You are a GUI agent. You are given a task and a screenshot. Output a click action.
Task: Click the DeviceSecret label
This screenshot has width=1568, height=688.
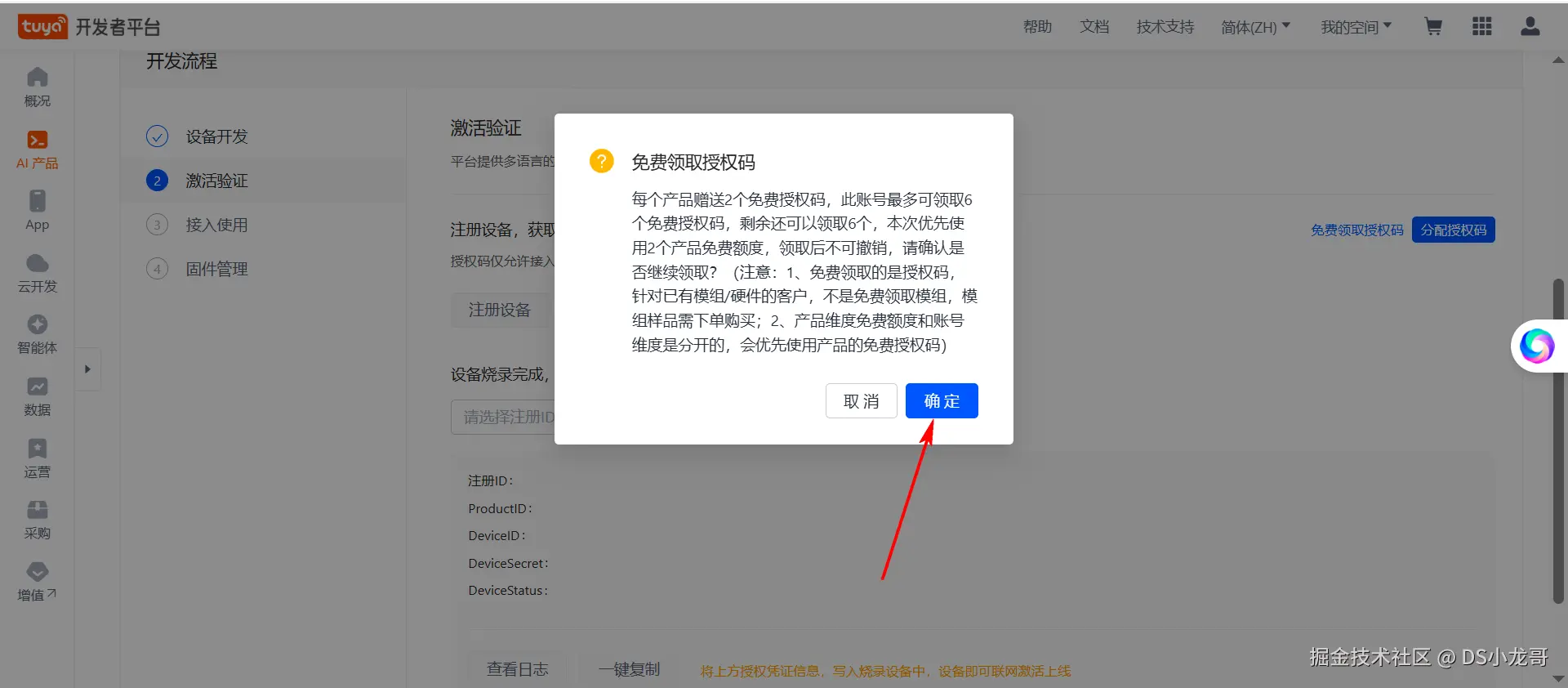[x=508, y=563]
